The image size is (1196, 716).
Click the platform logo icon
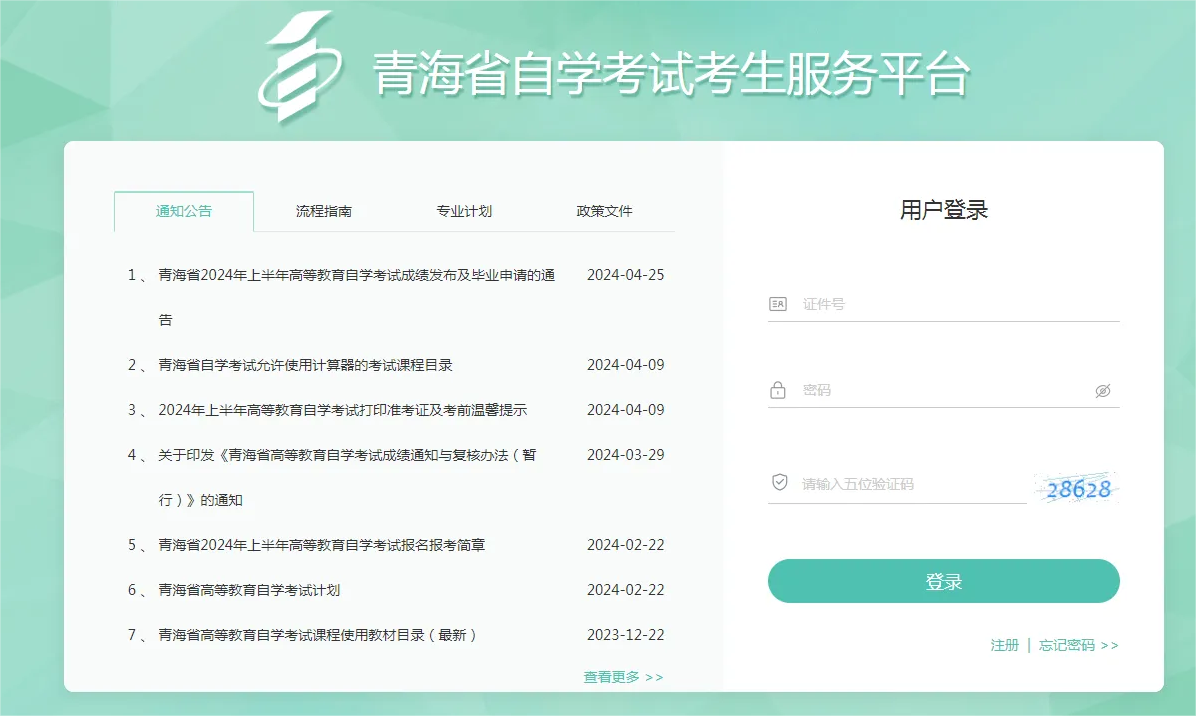coord(298,68)
